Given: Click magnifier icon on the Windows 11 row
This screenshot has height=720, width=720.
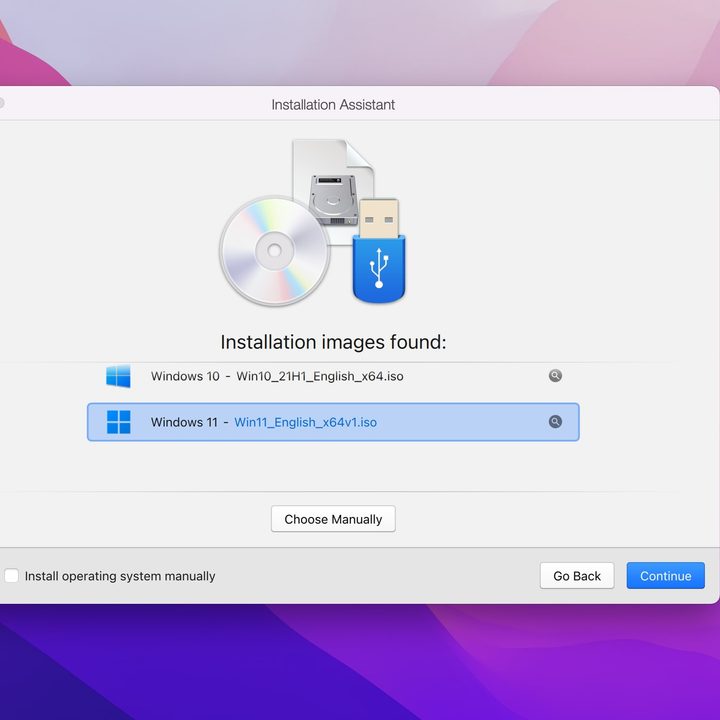Looking at the screenshot, I should pos(555,422).
